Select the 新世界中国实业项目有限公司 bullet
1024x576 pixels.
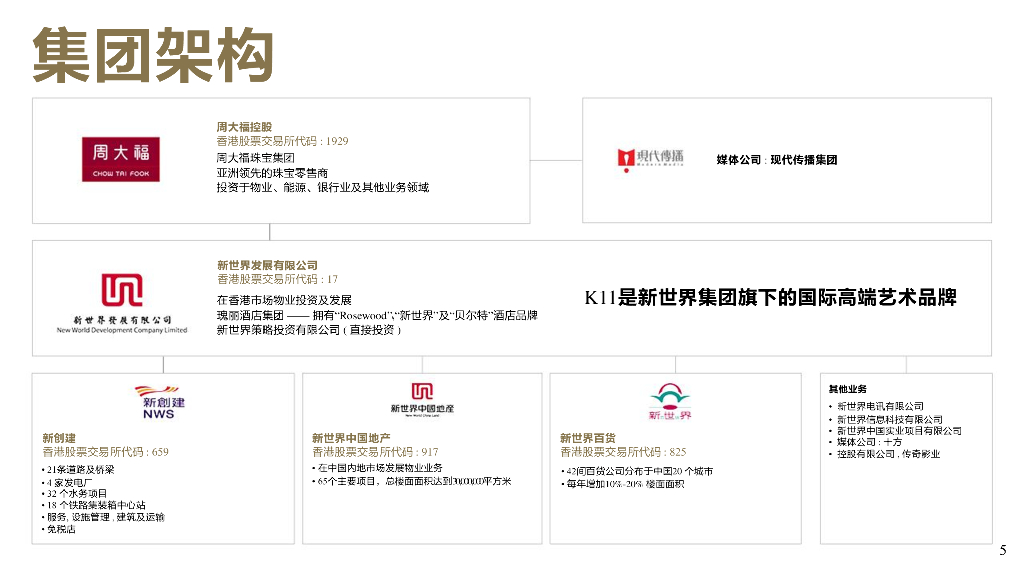(895, 431)
